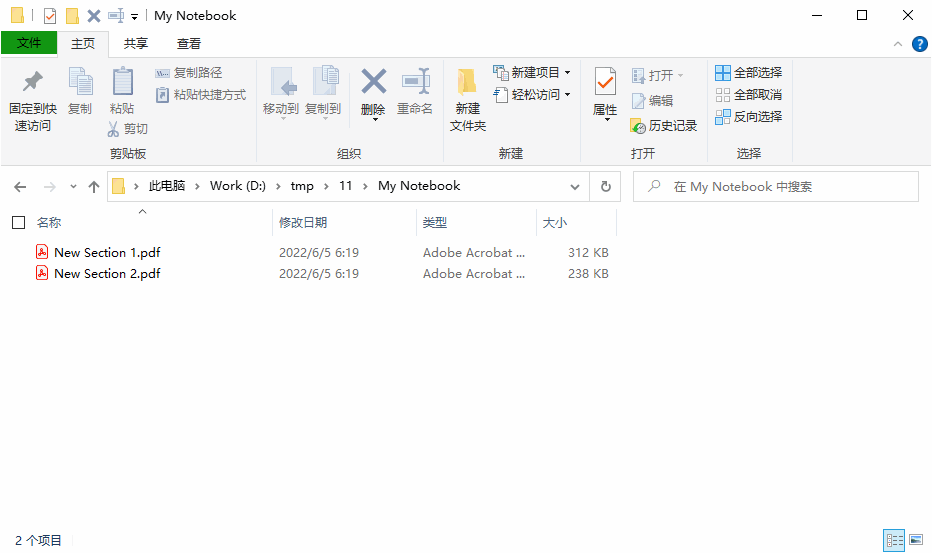Collapse the ribbon with the chevron
The image size is (932, 553).
[898, 44]
